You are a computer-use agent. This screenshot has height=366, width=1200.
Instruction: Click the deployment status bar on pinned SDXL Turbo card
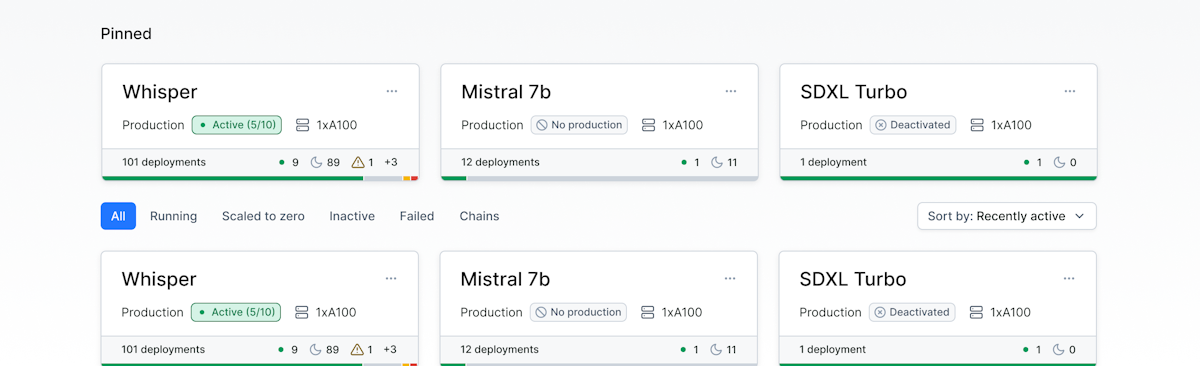938,178
